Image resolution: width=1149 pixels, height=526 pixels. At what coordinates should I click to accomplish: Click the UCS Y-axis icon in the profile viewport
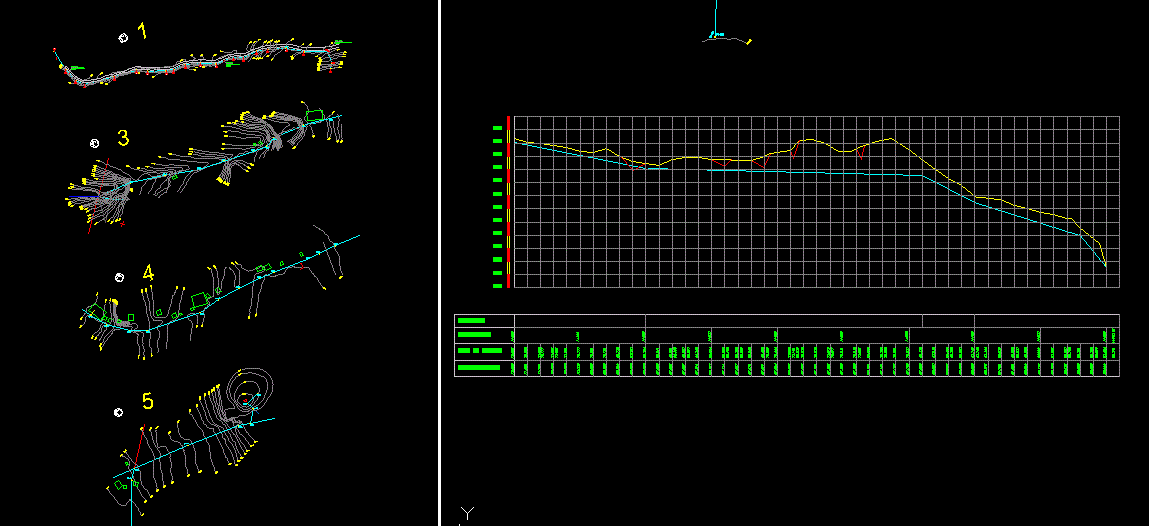pyautogui.click(x=466, y=514)
